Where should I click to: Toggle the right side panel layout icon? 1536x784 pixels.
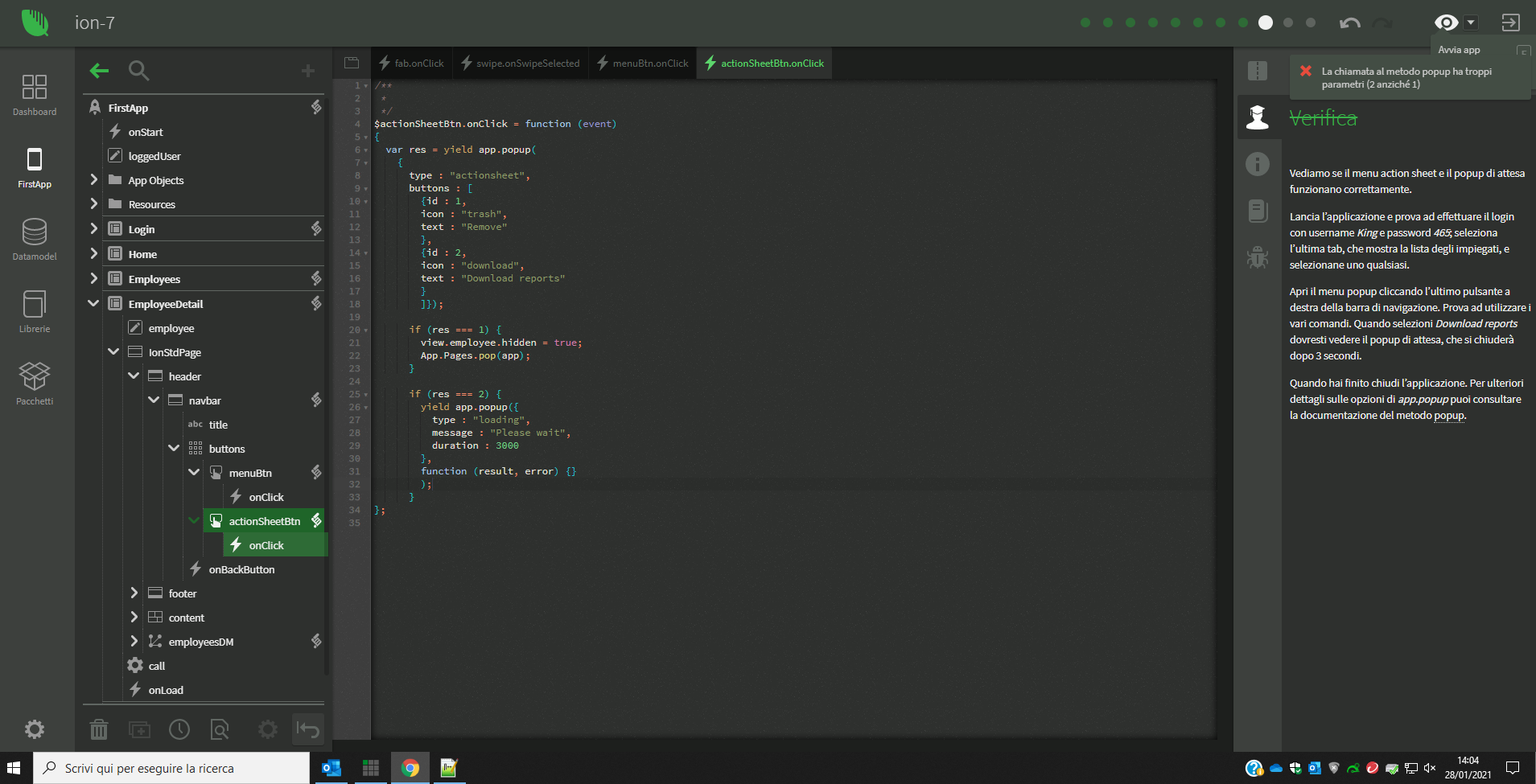(x=1258, y=71)
